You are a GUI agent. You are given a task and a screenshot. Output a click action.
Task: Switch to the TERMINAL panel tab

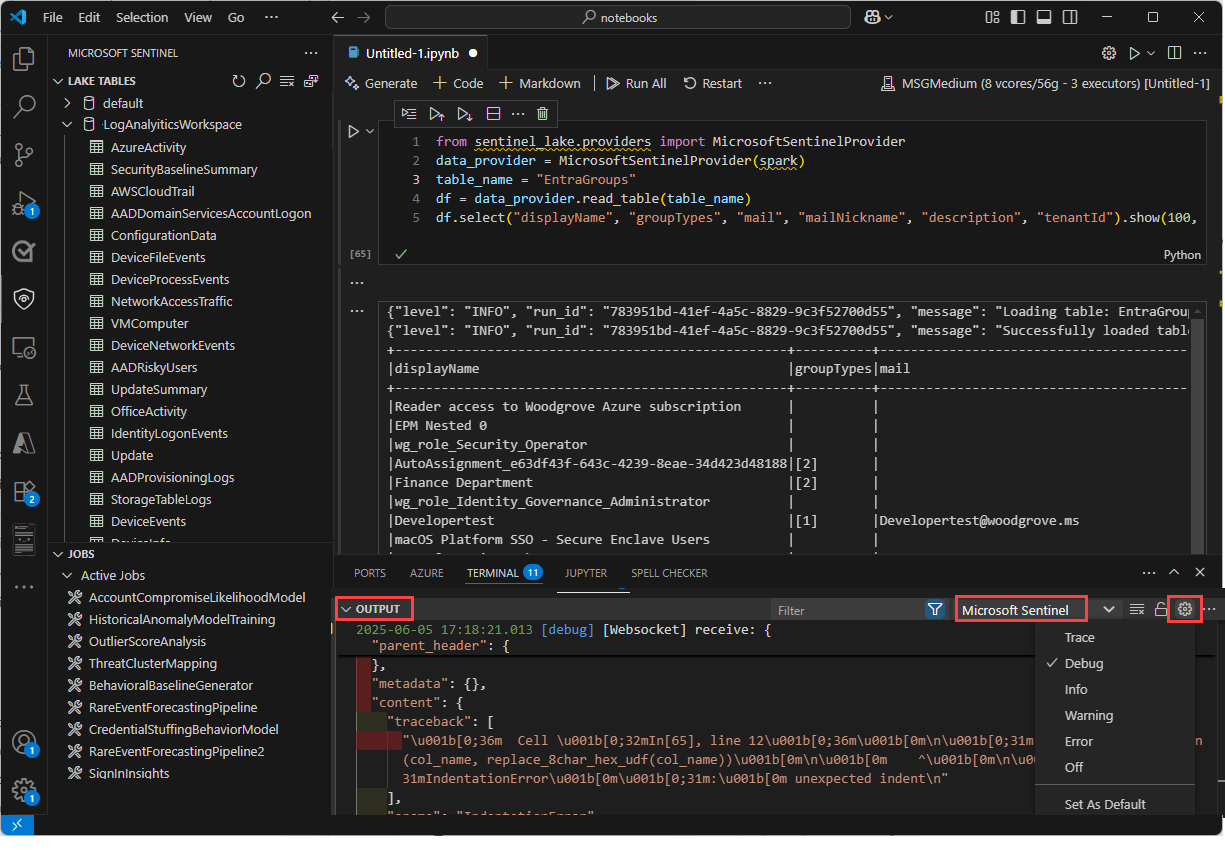(504, 573)
